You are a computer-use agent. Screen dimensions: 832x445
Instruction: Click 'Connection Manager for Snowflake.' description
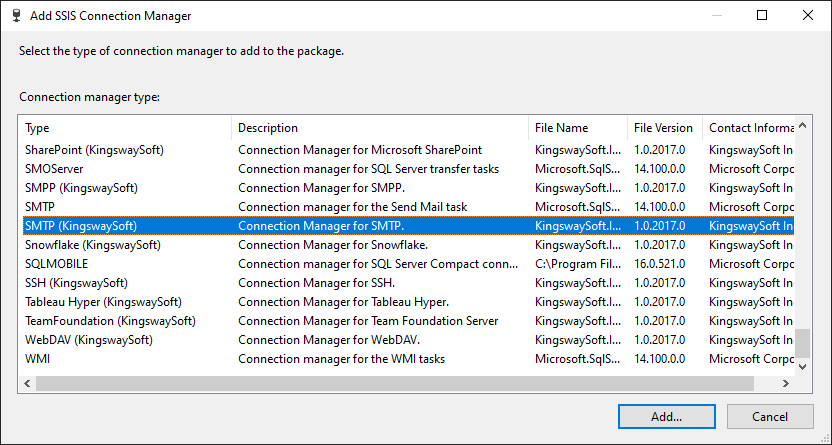pos(333,245)
